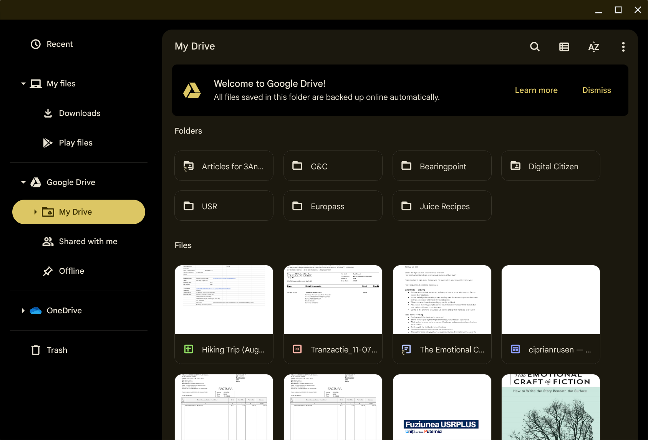Select the Tranzactie_11-07 file thumbnail
The height and width of the screenshot is (440, 648).
(x=333, y=300)
